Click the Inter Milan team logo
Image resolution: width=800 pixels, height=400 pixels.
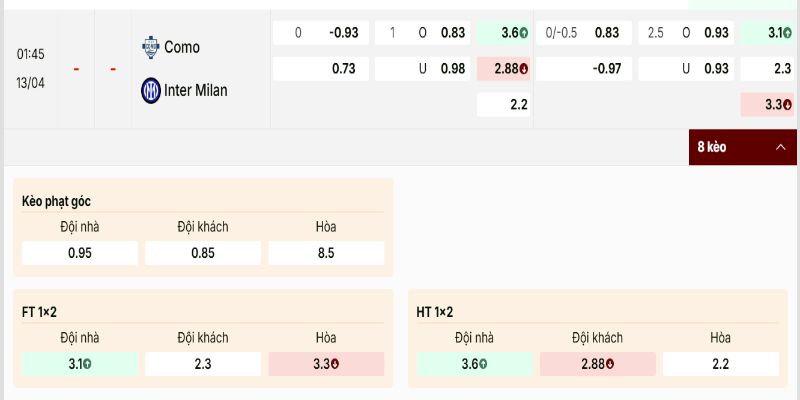point(151,90)
